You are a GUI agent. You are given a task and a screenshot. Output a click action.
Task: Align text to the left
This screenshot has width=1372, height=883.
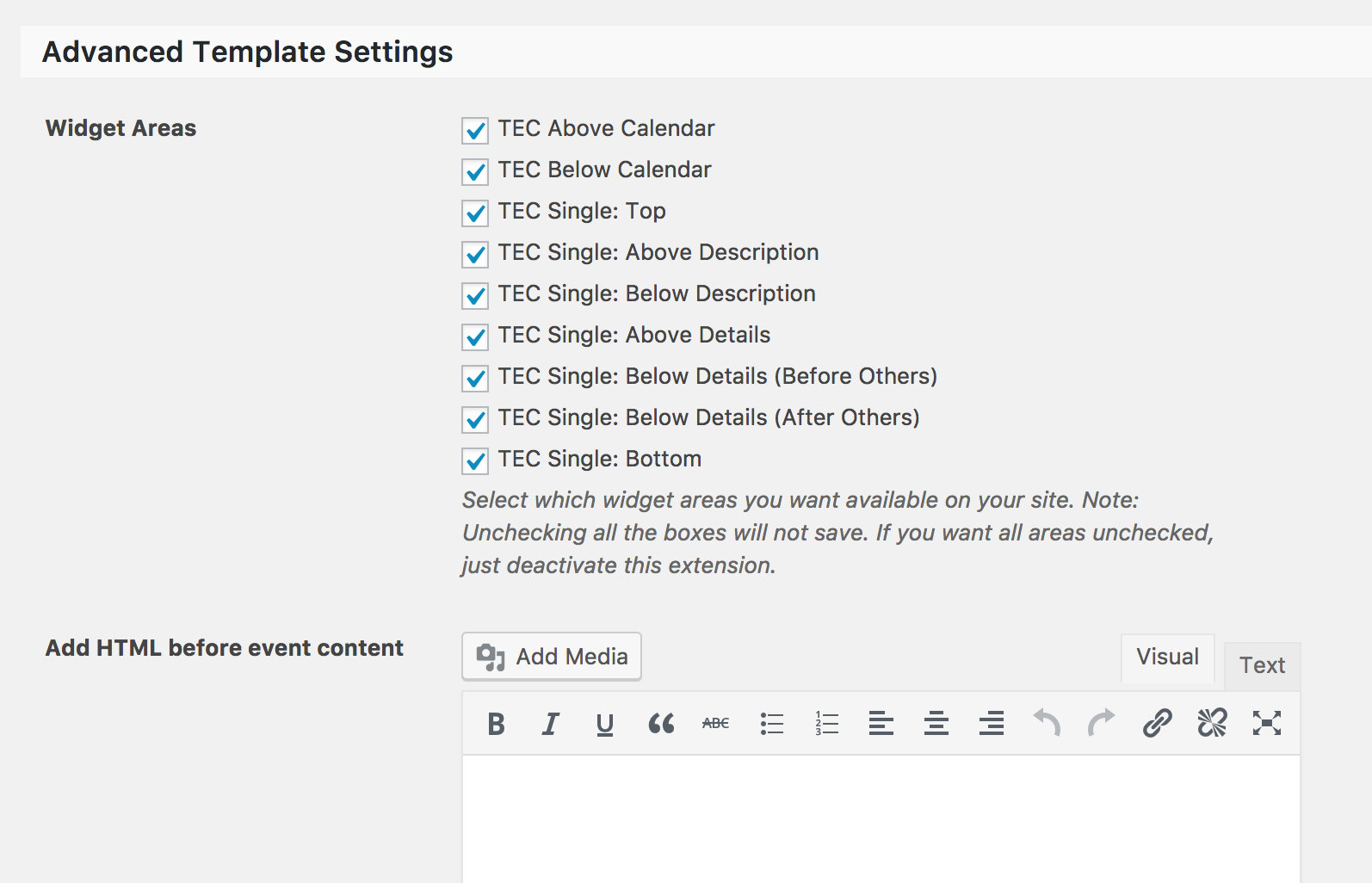pyautogui.click(x=881, y=724)
